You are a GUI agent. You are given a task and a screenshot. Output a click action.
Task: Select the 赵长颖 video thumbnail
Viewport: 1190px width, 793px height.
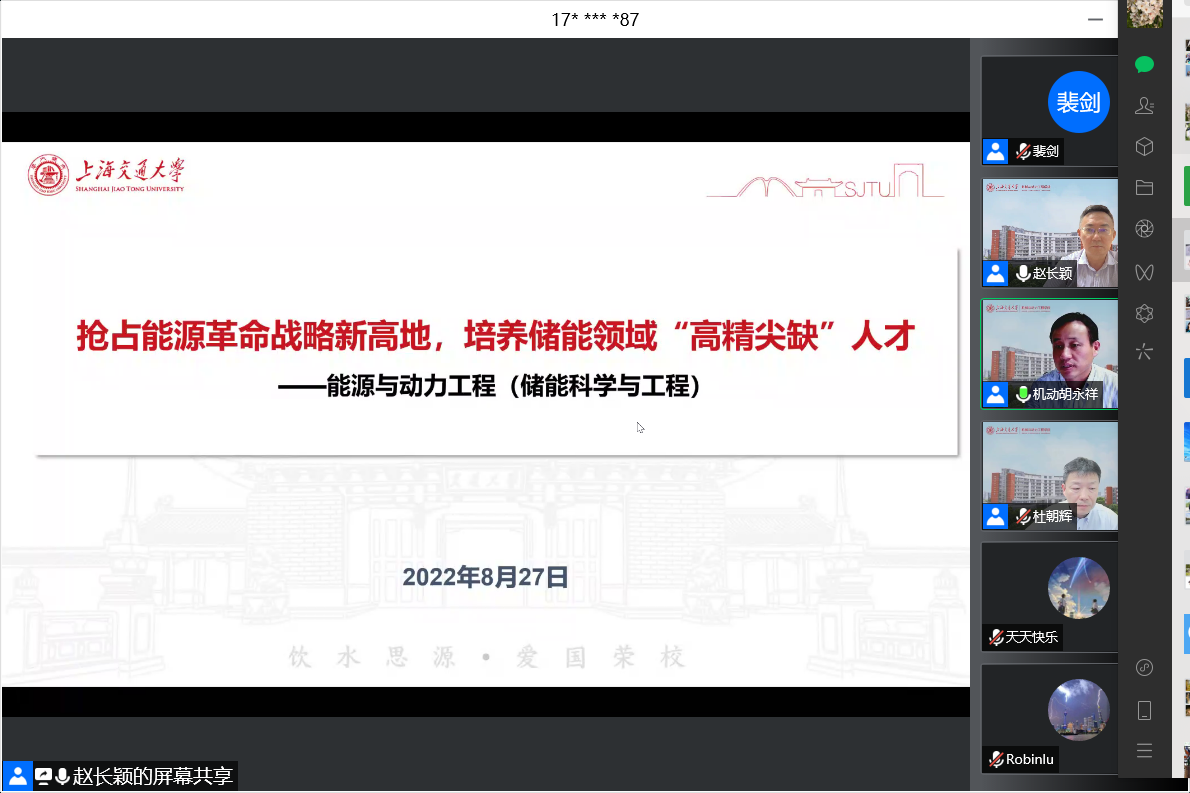coord(1050,232)
